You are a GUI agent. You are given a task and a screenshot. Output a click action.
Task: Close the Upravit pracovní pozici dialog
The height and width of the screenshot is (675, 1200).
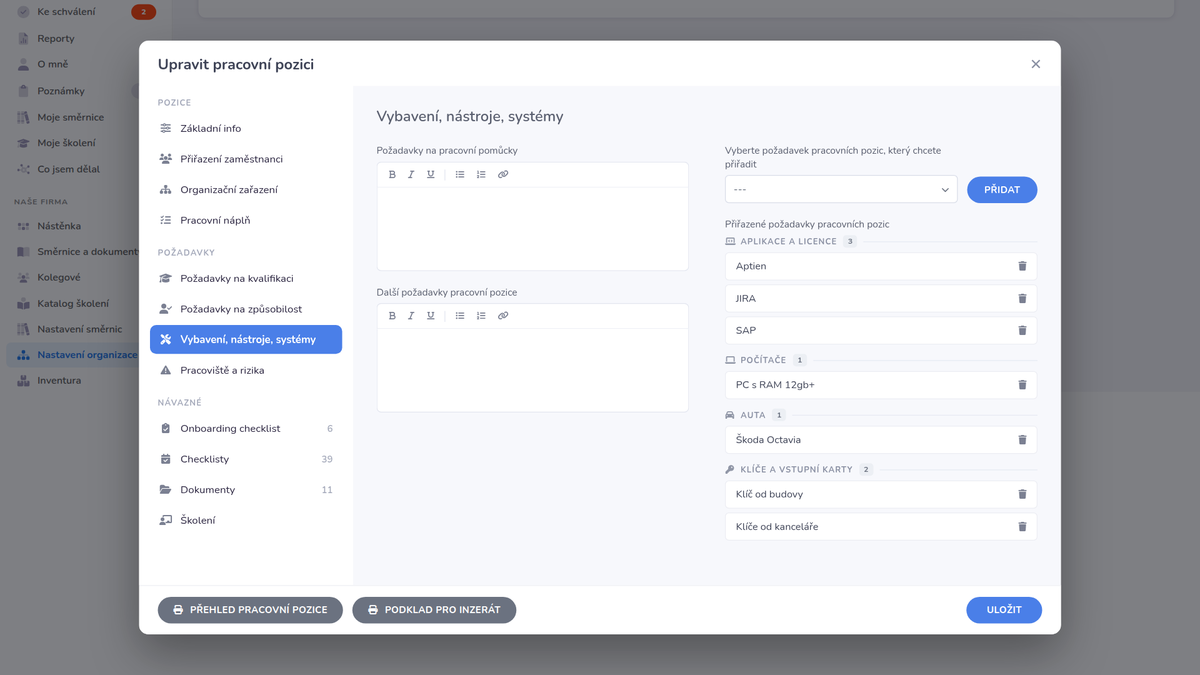[1036, 64]
